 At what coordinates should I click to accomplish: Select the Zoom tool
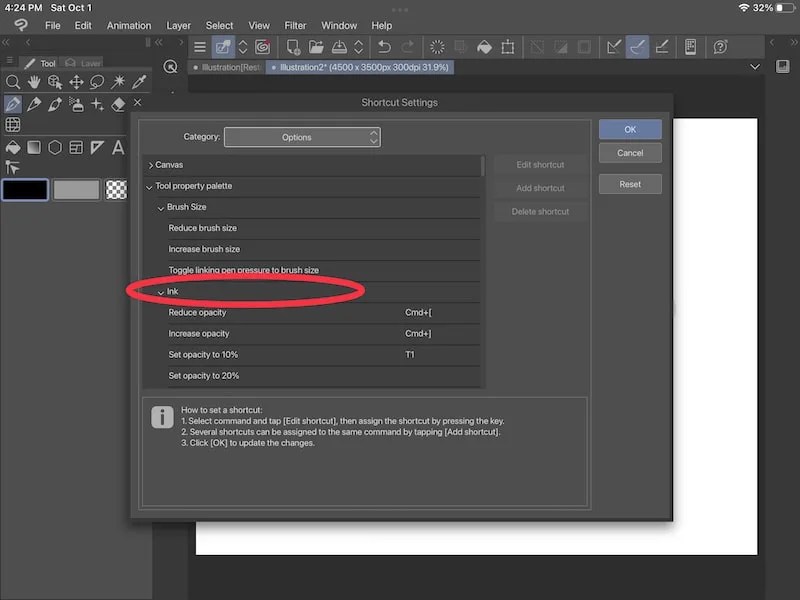(x=13, y=82)
